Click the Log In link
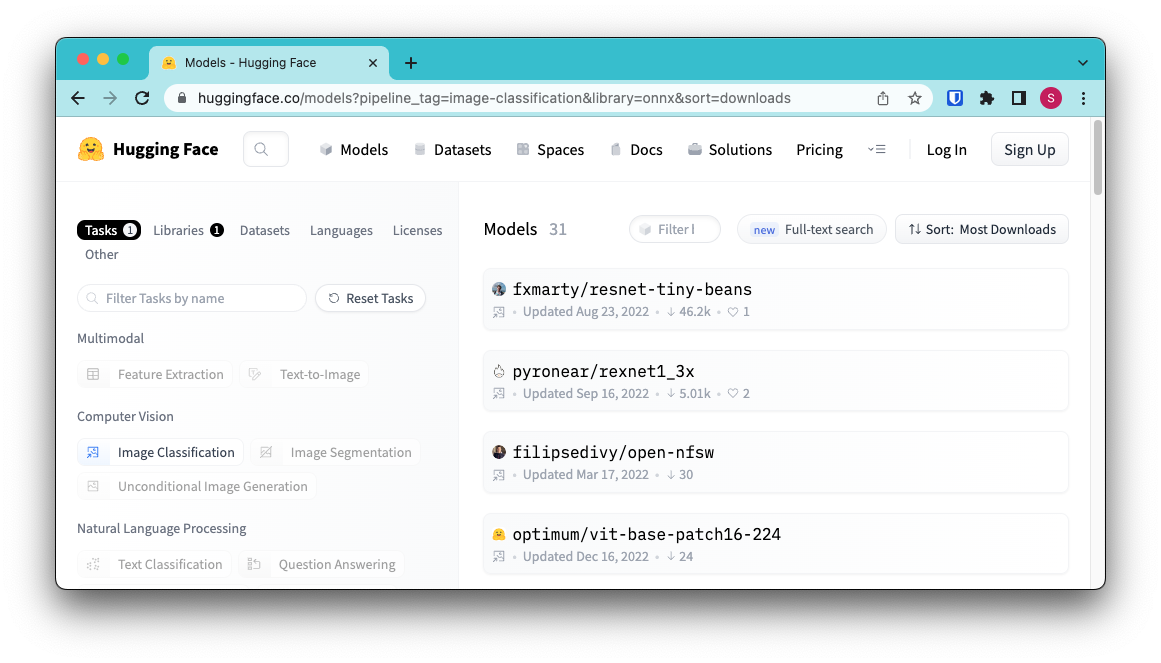The width and height of the screenshot is (1161, 663). pos(946,150)
